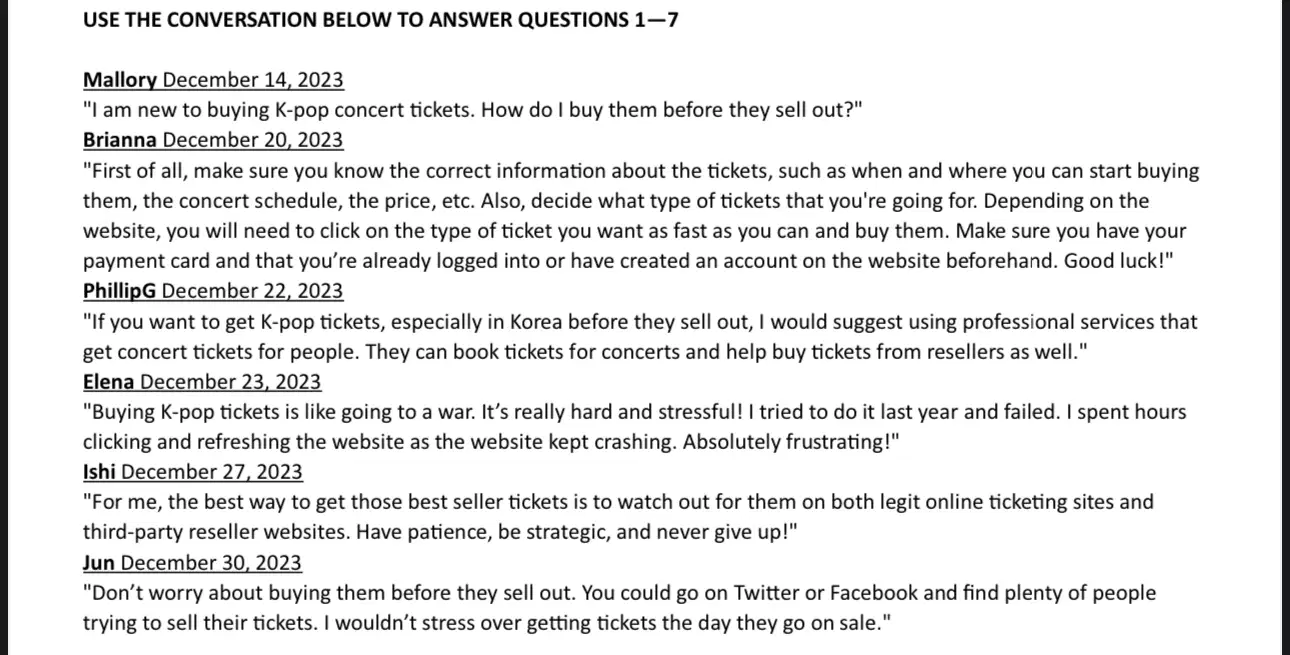Click PhillipG's reply about professional services
1290x655 pixels.
640,337
